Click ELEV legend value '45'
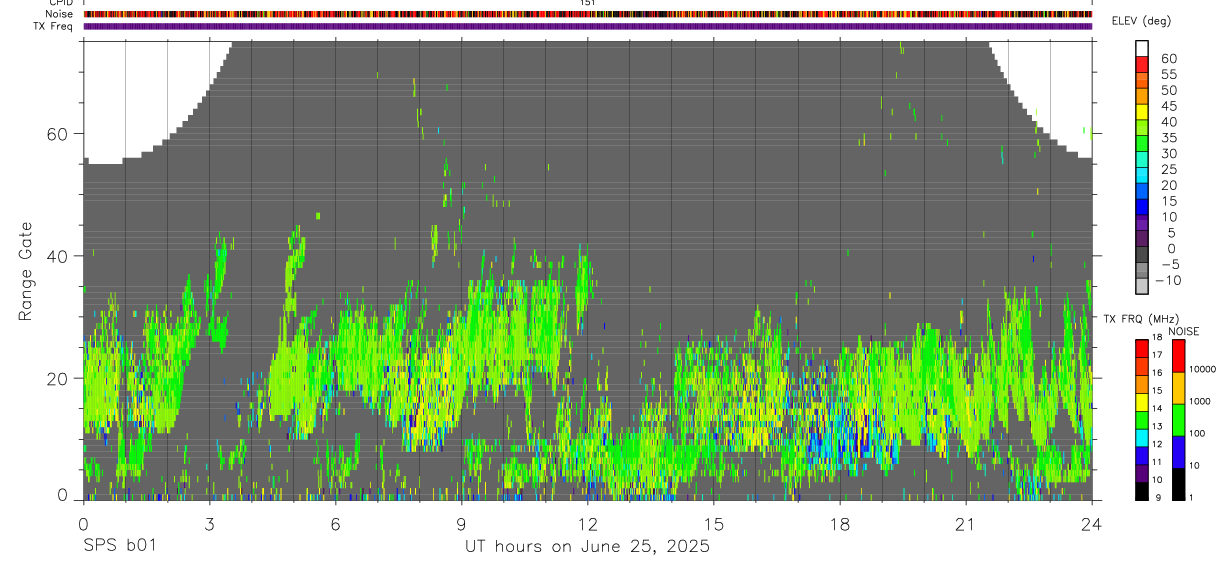The width and height of the screenshot is (1228, 567). (1168, 106)
